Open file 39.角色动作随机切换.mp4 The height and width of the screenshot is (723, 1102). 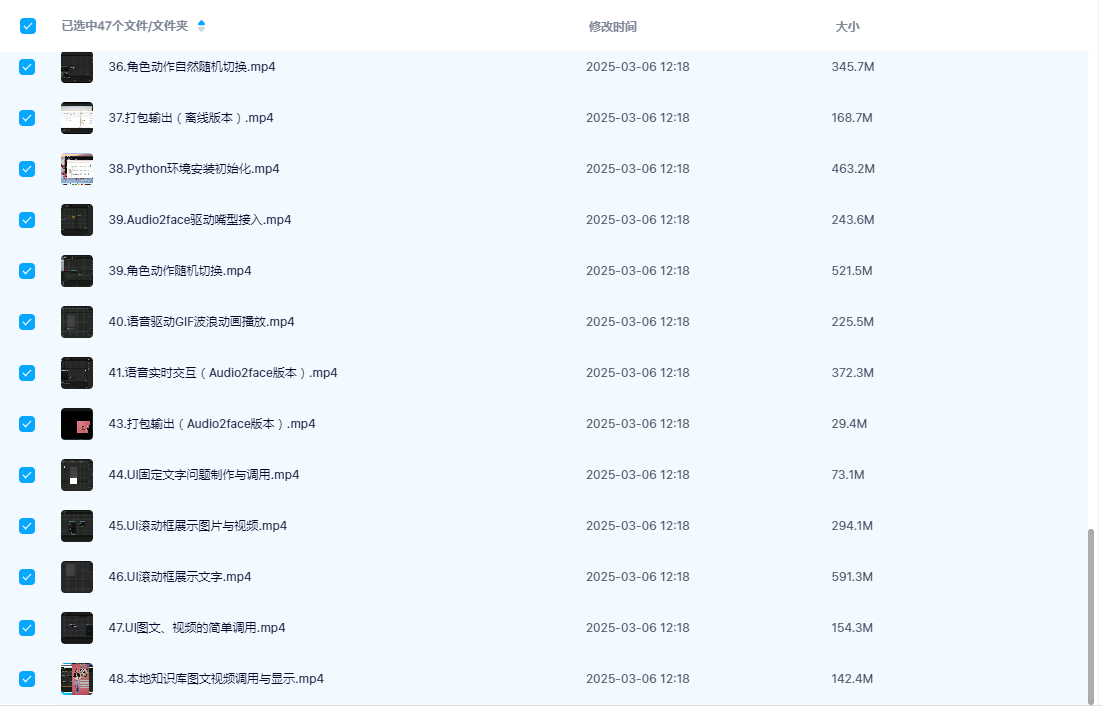[x=180, y=271]
